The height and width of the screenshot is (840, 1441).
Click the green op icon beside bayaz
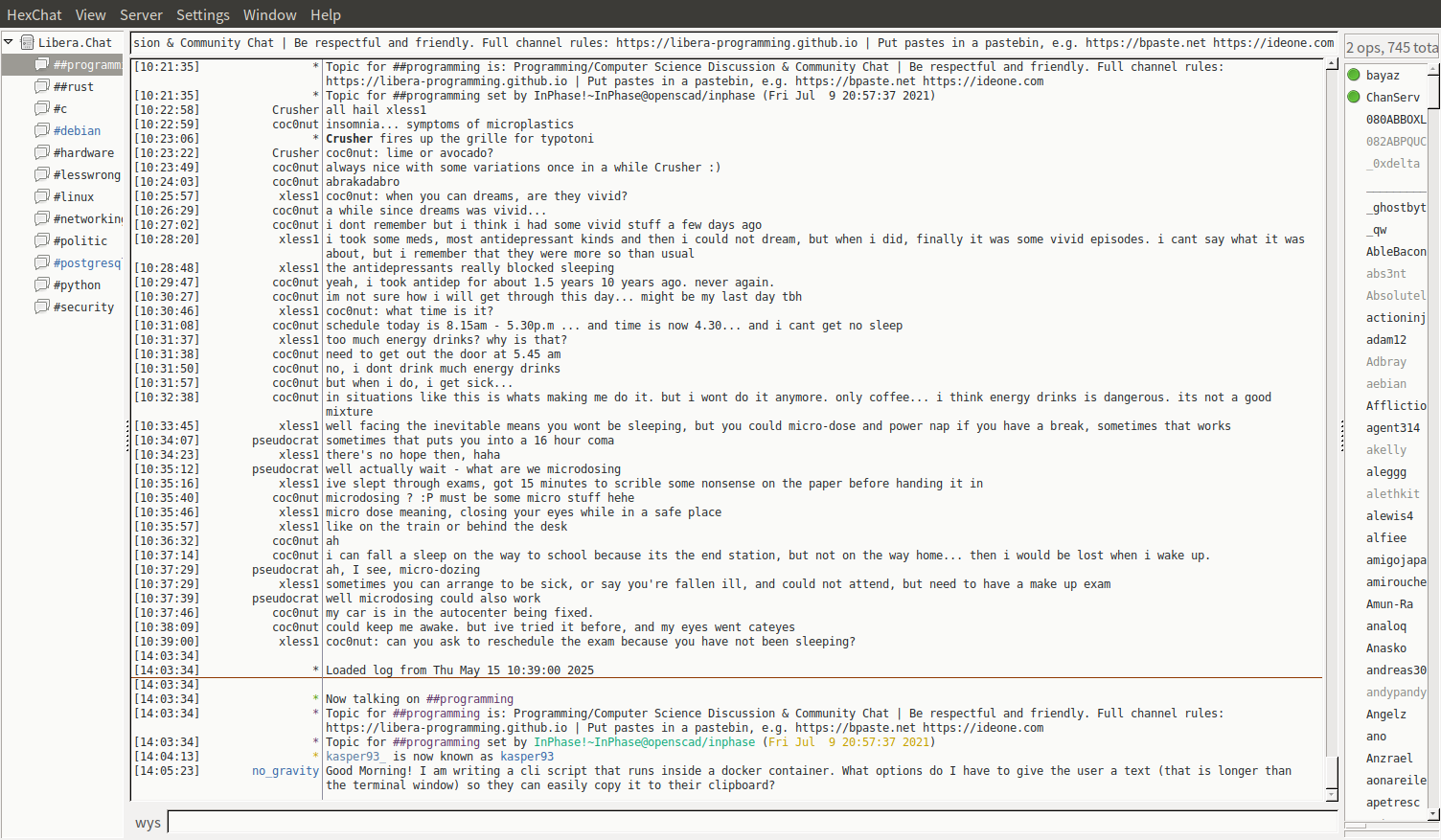coord(1354,75)
